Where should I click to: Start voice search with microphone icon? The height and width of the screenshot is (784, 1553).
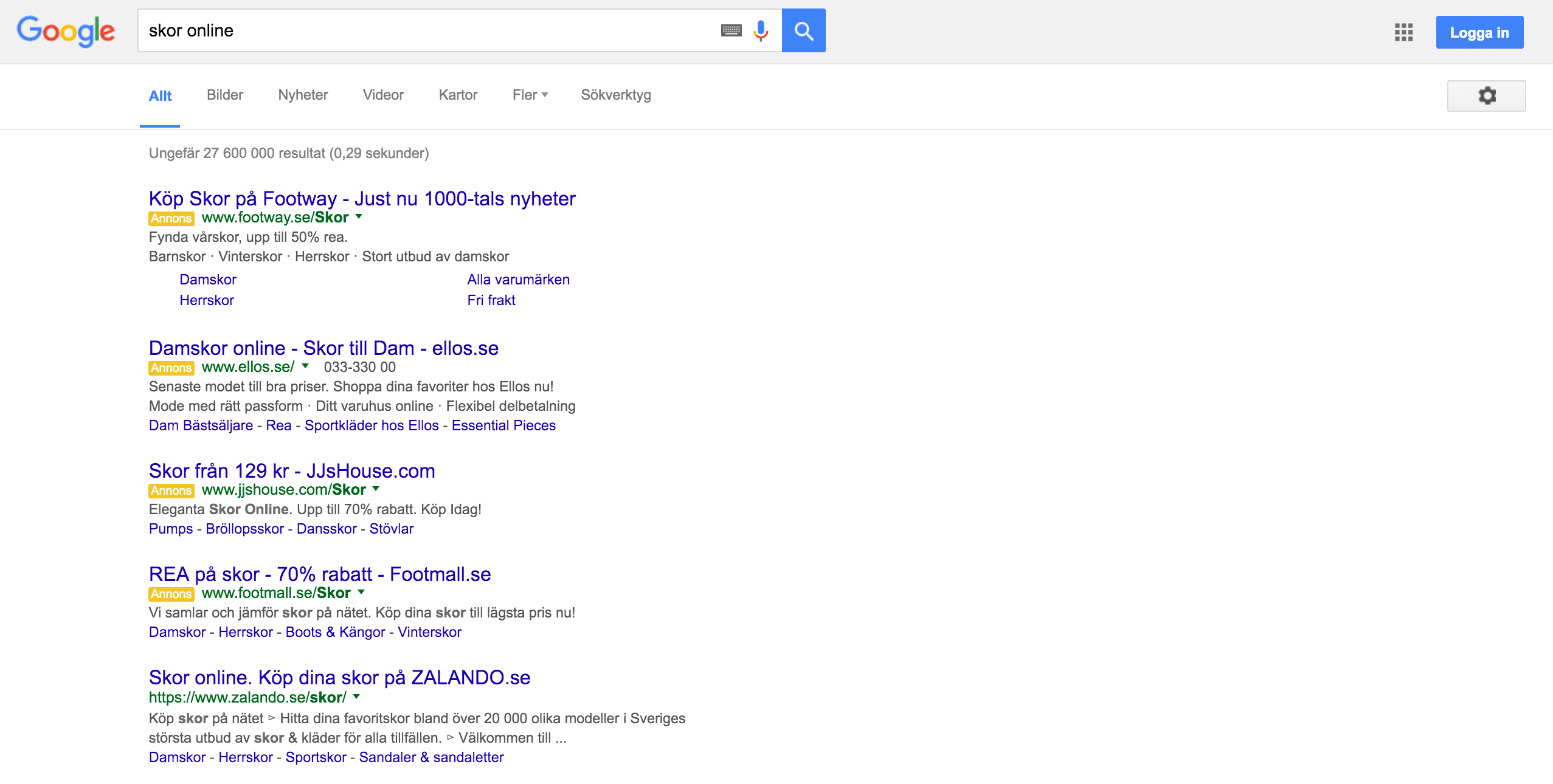(x=761, y=30)
